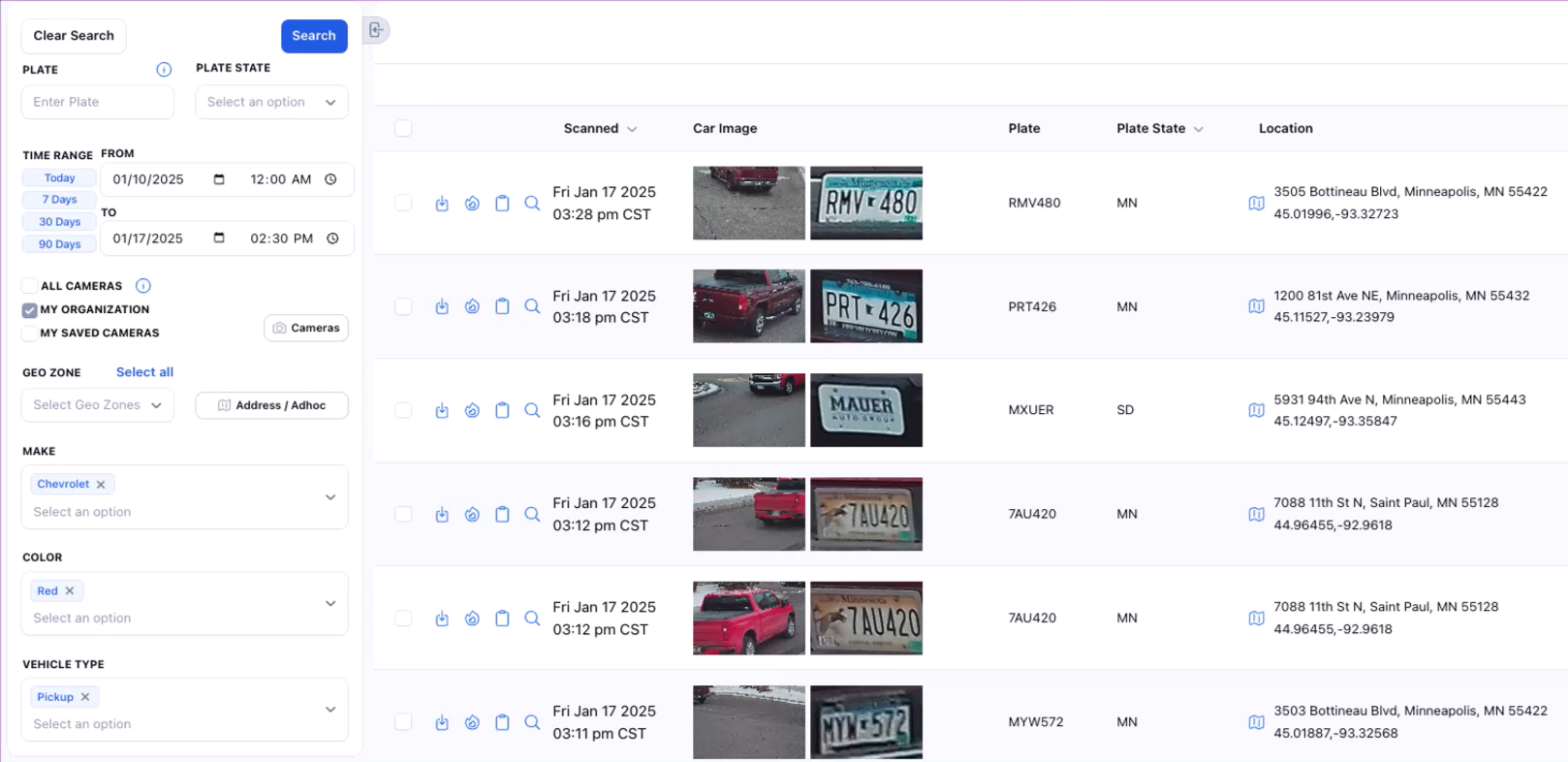The image size is (1568, 762).
Task: Sort by the Scanned column header
Action: tap(600, 128)
